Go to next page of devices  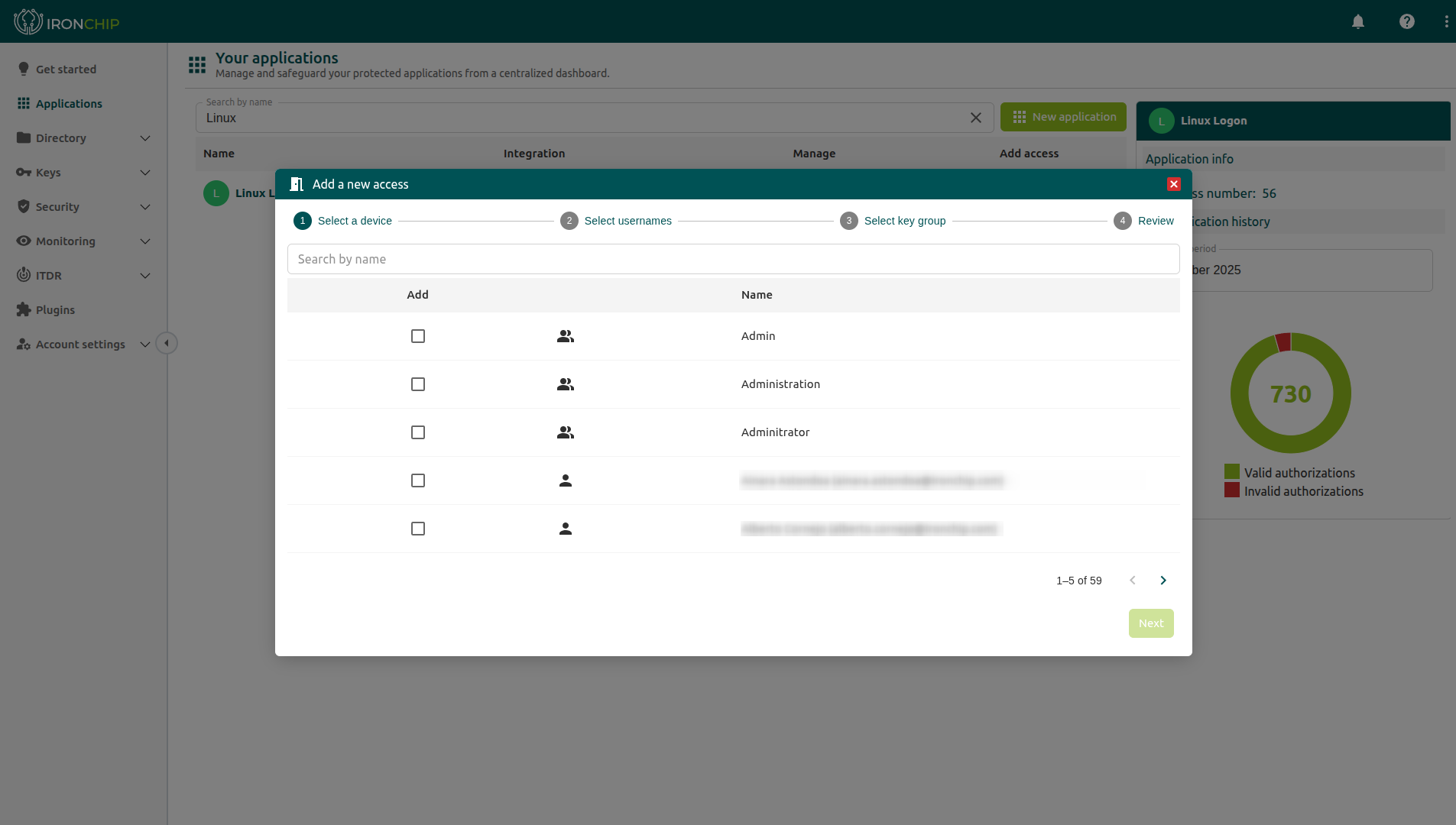[1163, 581]
